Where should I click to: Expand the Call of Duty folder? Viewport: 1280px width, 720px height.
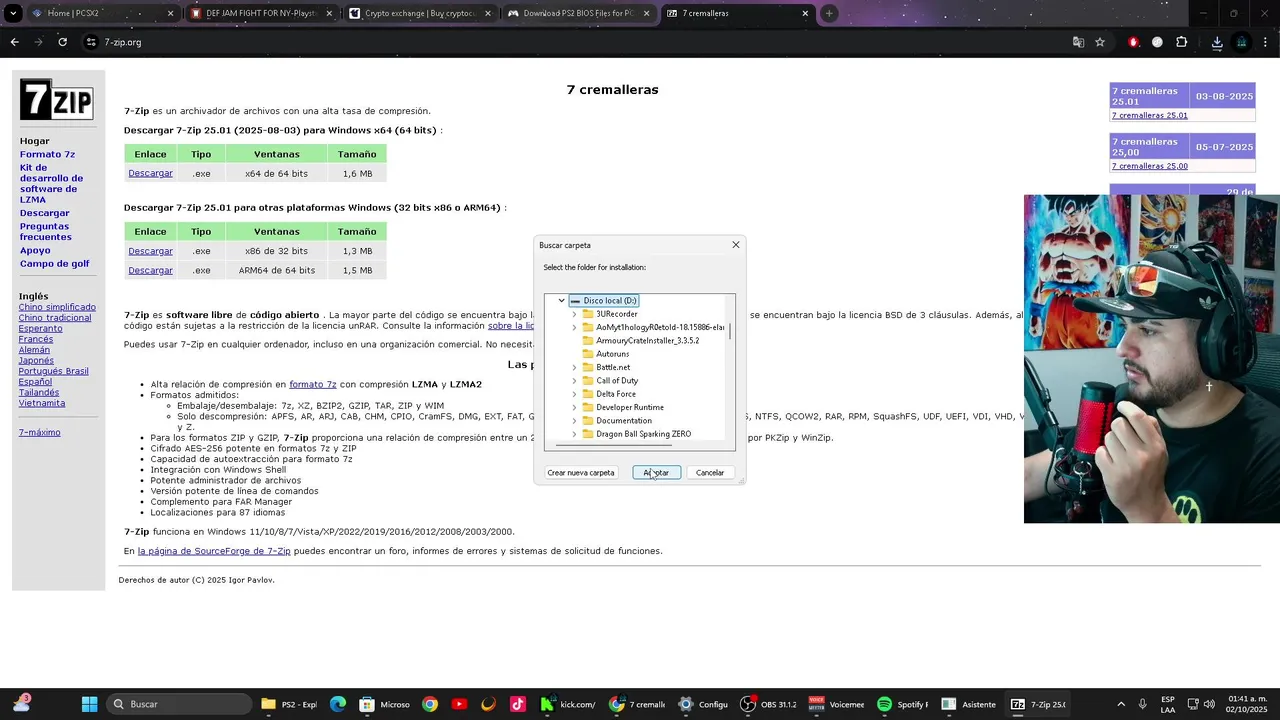(x=574, y=381)
